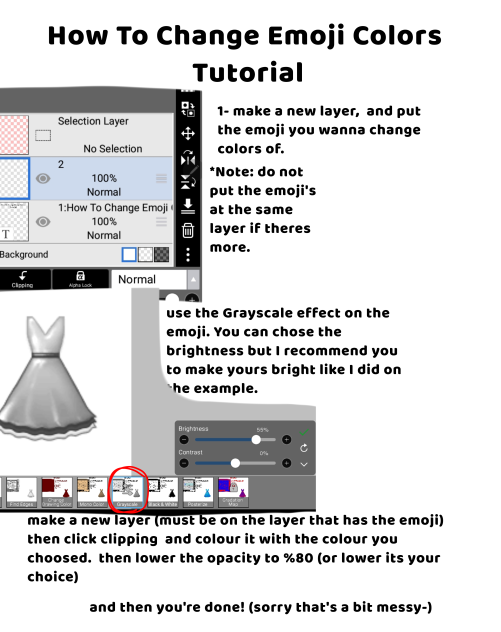Reset filter values with circular arrow

(304, 448)
